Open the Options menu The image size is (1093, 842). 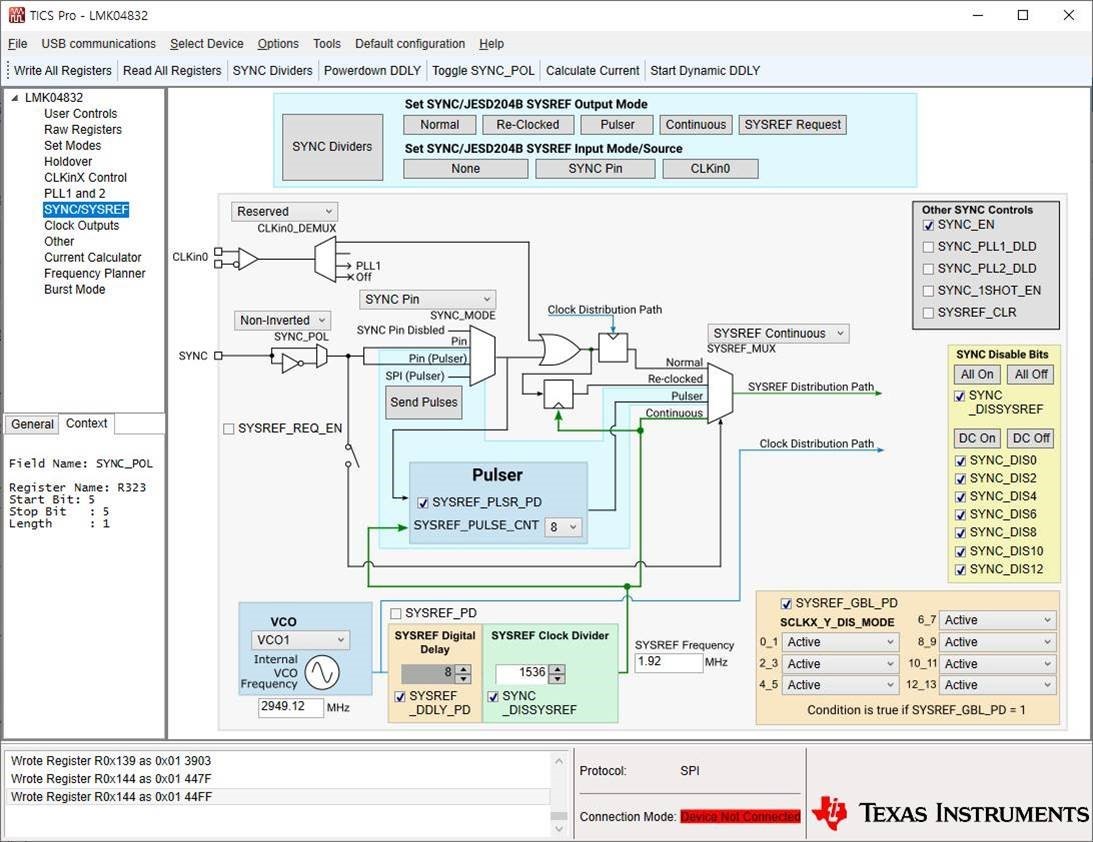pyautogui.click(x=278, y=44)
